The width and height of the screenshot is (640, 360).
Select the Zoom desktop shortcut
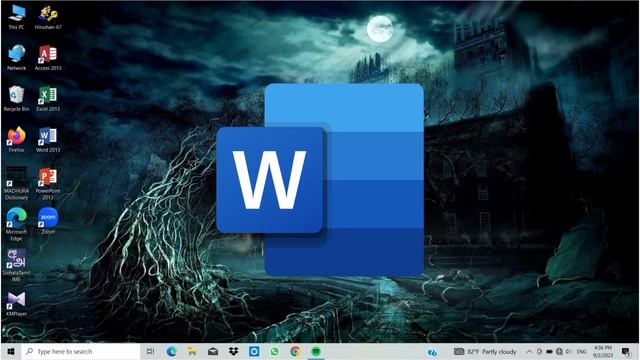point(48,221)
